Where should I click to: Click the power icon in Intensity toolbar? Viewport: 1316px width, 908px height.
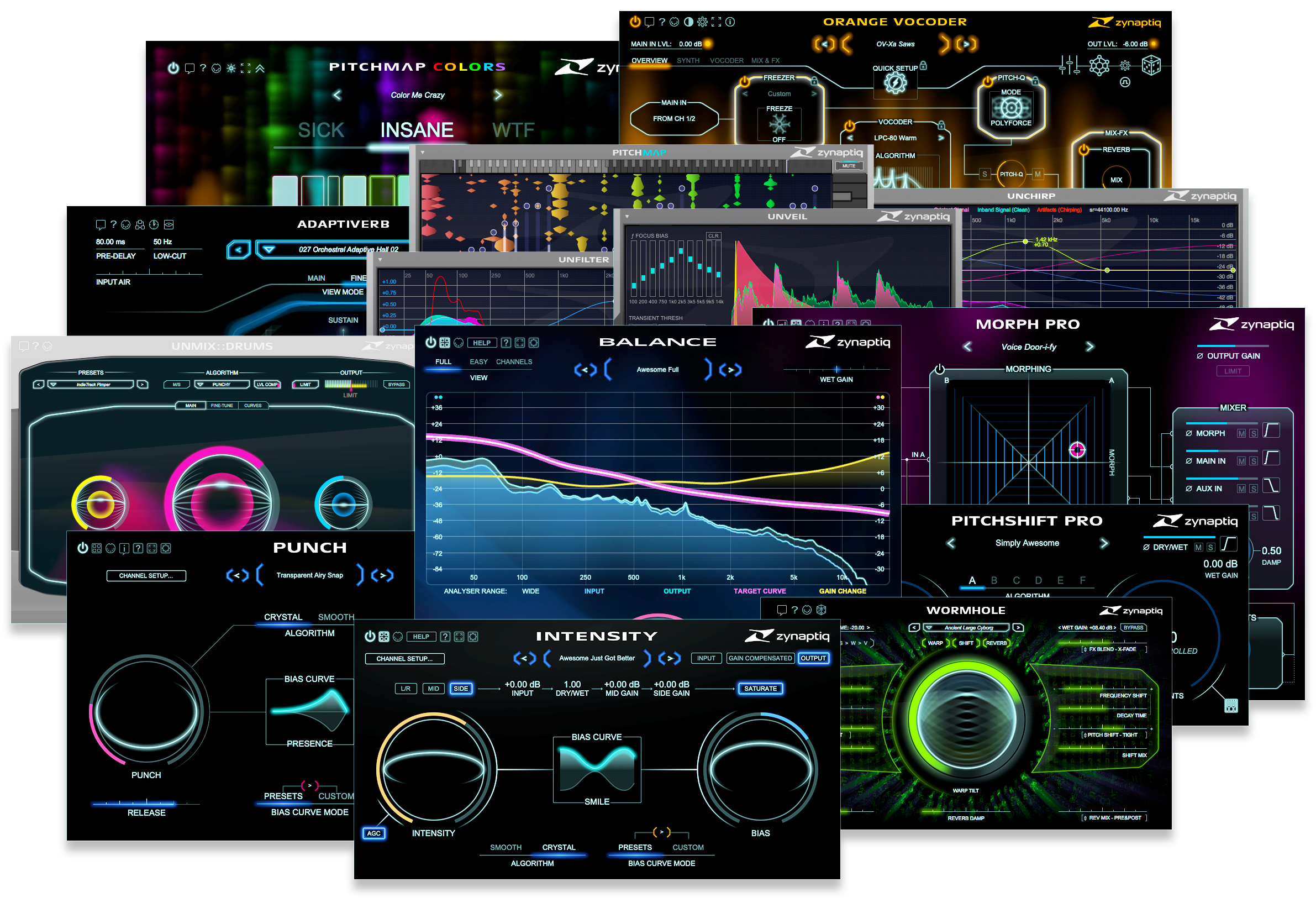click(370, 636)
